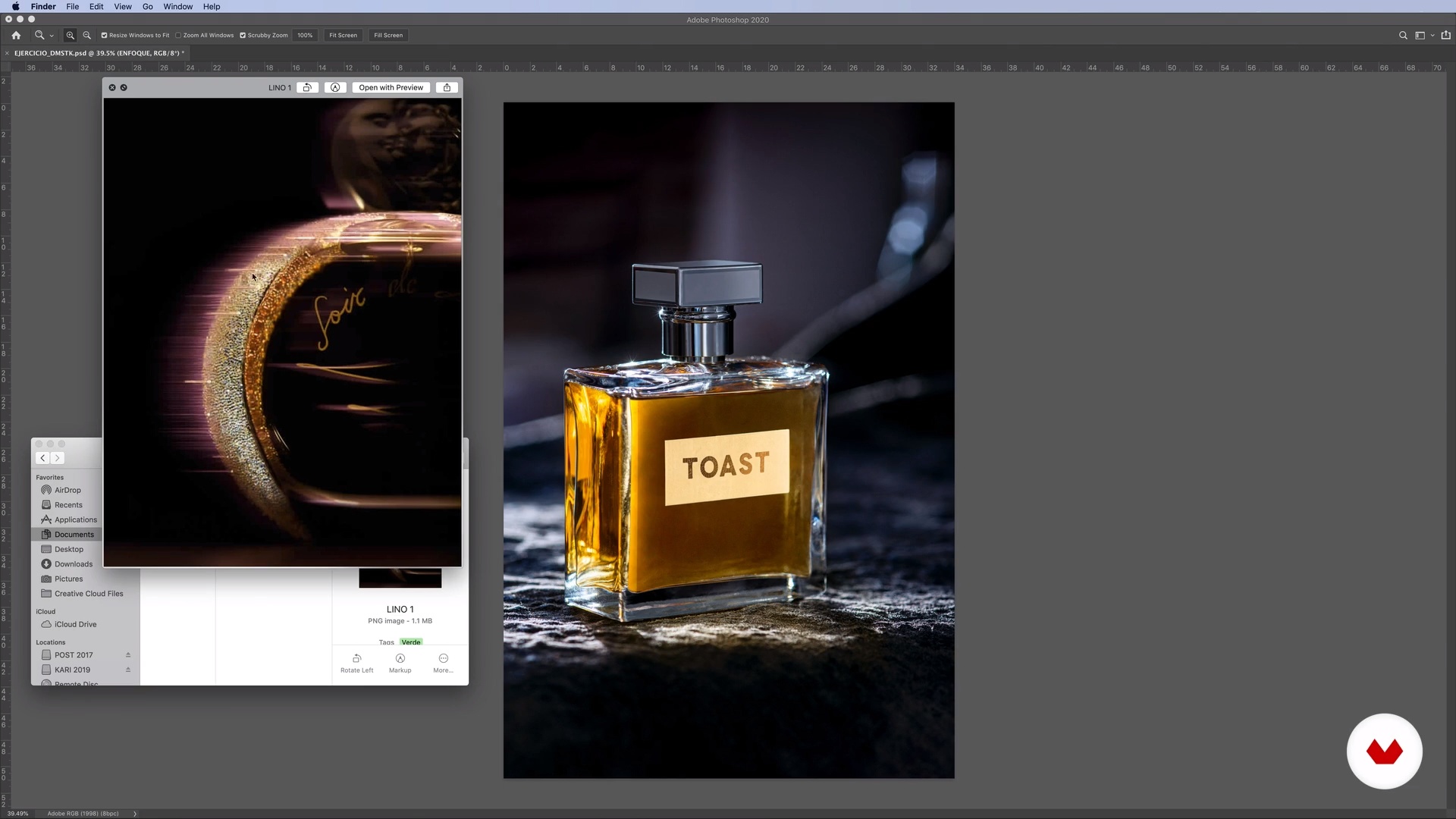Select KARI 2019 volume in Finder sidebar

pyautogui.click(x=72, y=670)
